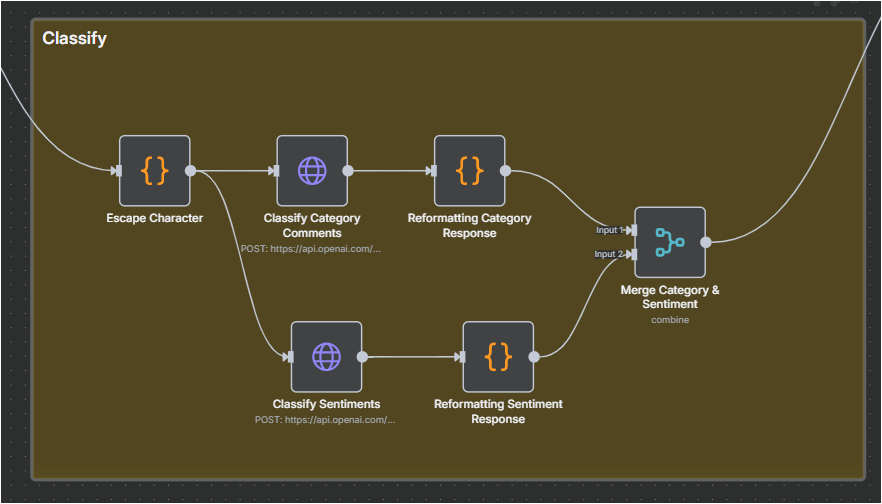The image size is (882, 504).
Task: Select the Reformatting Sentiment Response code node
Action: coord(498,357)
